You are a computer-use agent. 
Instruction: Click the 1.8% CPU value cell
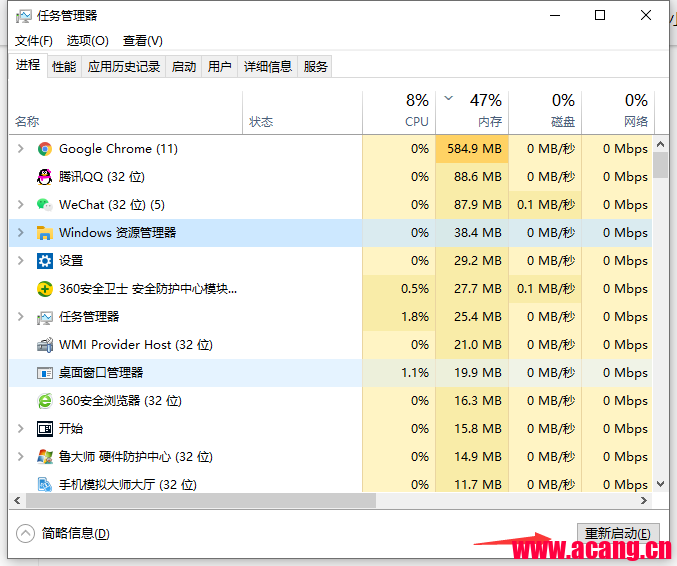click(x=399, y=317)
